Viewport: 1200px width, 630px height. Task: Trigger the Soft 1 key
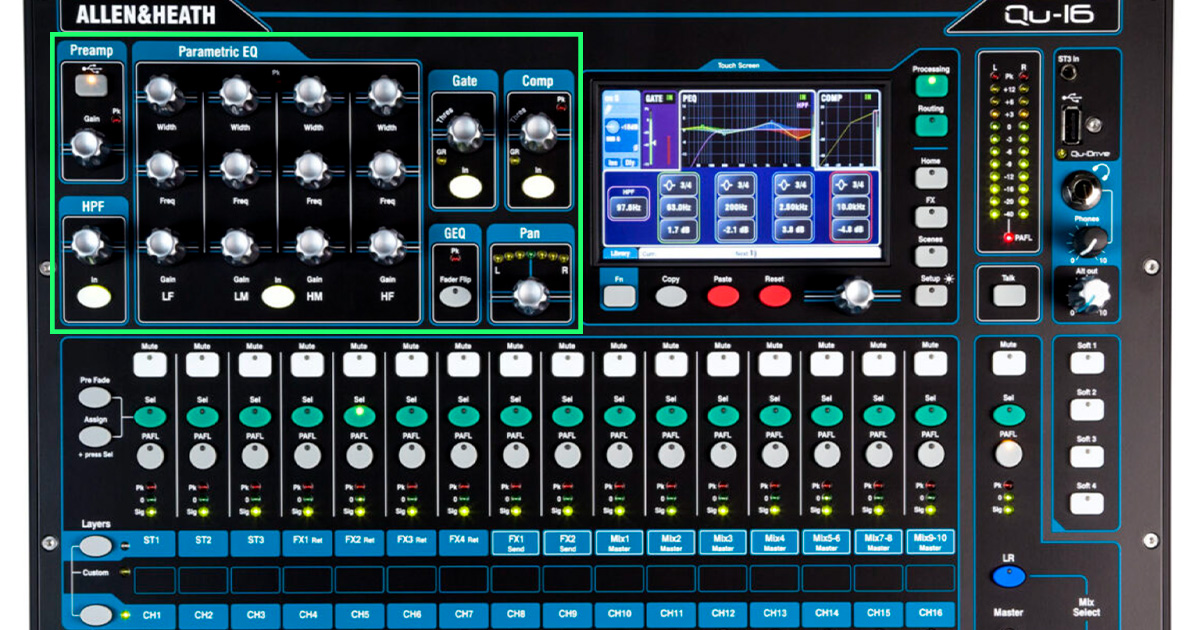coord(1086,365)
